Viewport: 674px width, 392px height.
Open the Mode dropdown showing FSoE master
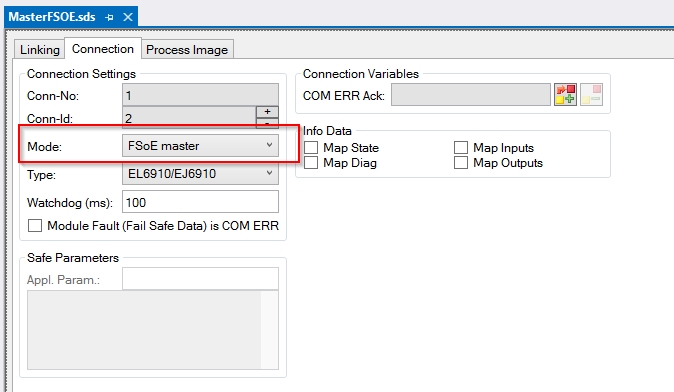pyautogui.click(x=200, y=146)
